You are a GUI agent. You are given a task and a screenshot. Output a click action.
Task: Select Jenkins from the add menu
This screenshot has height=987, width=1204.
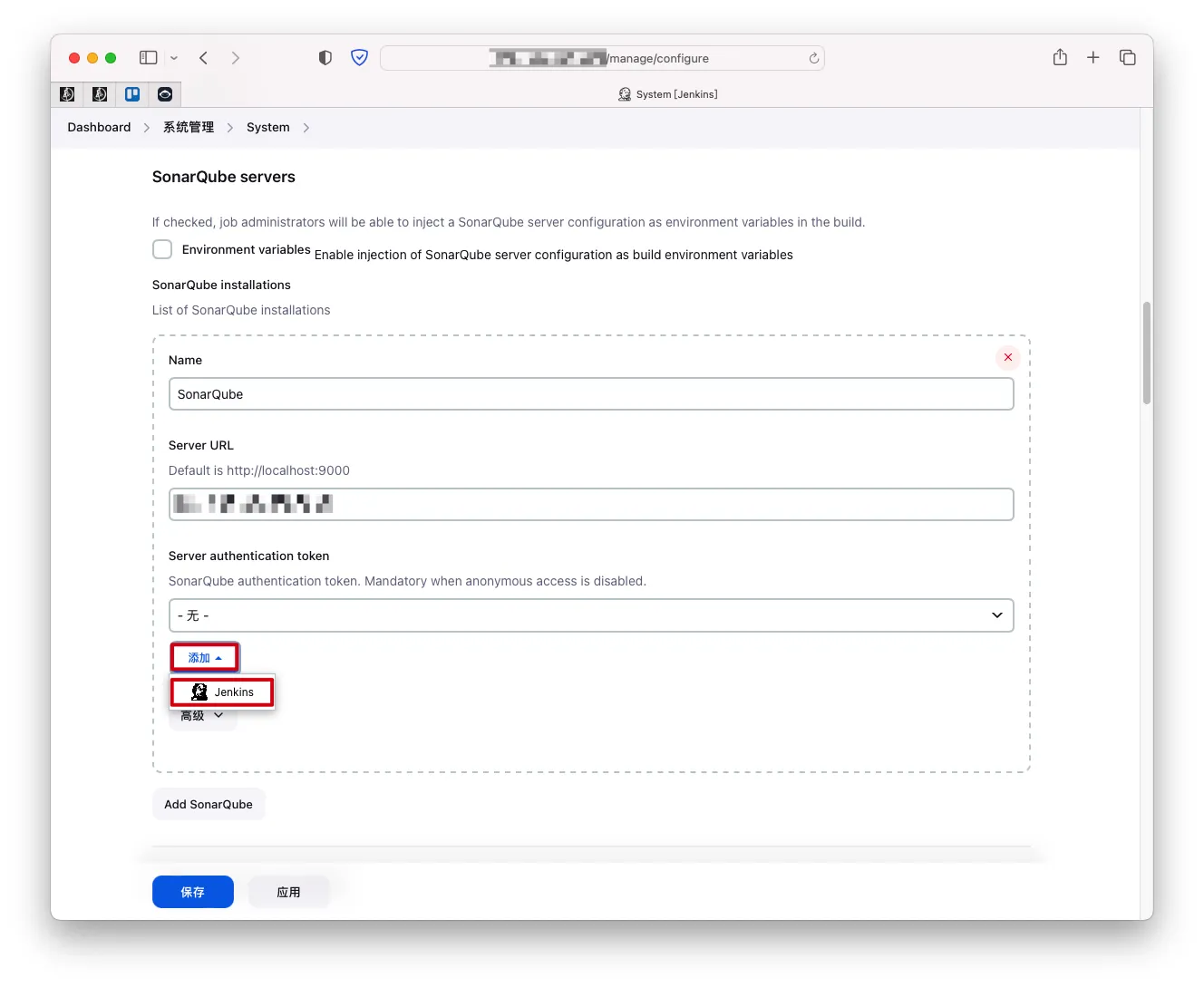[x=223, y=692]
